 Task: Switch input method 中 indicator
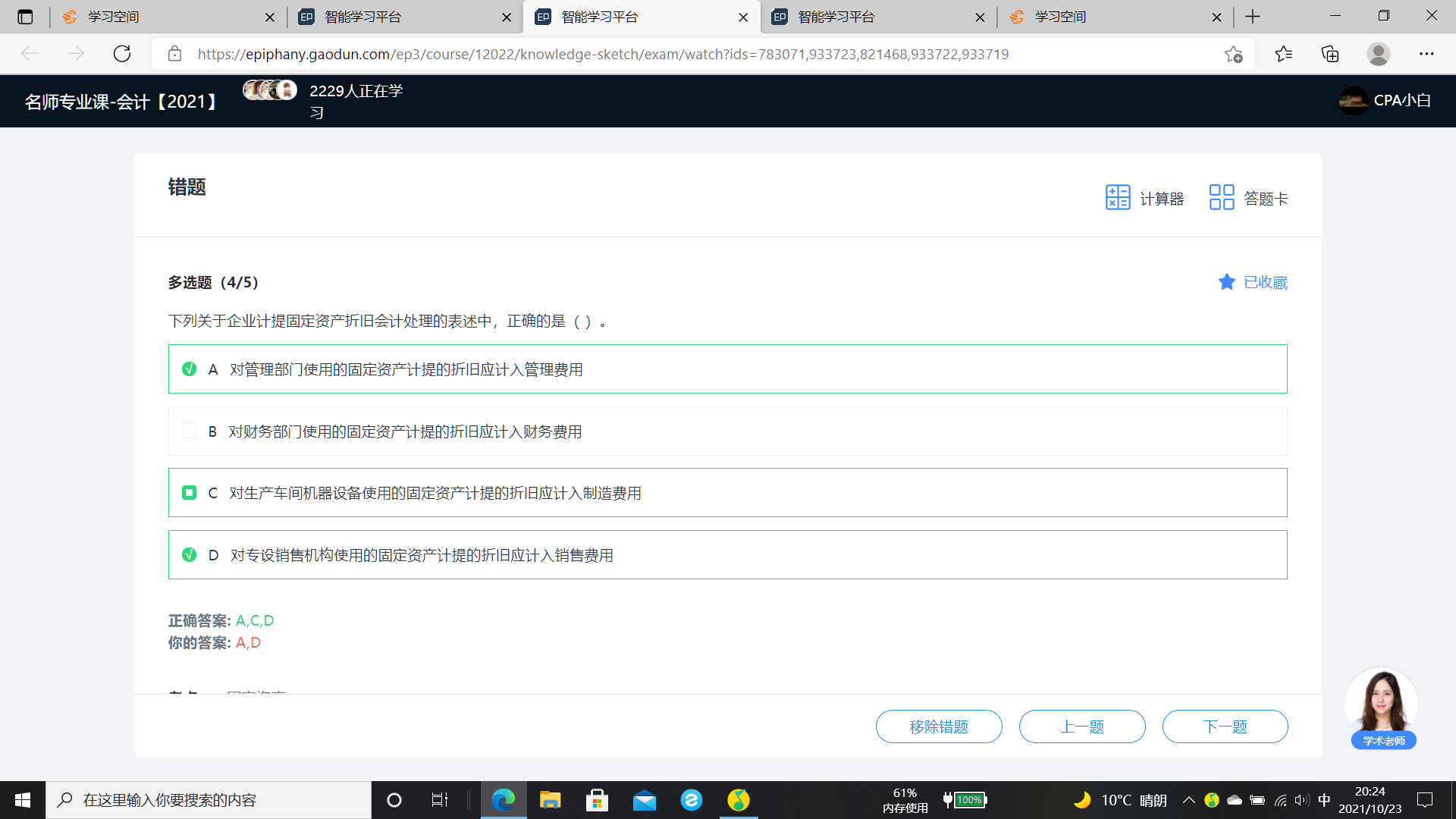click(x=1325, y=800)
